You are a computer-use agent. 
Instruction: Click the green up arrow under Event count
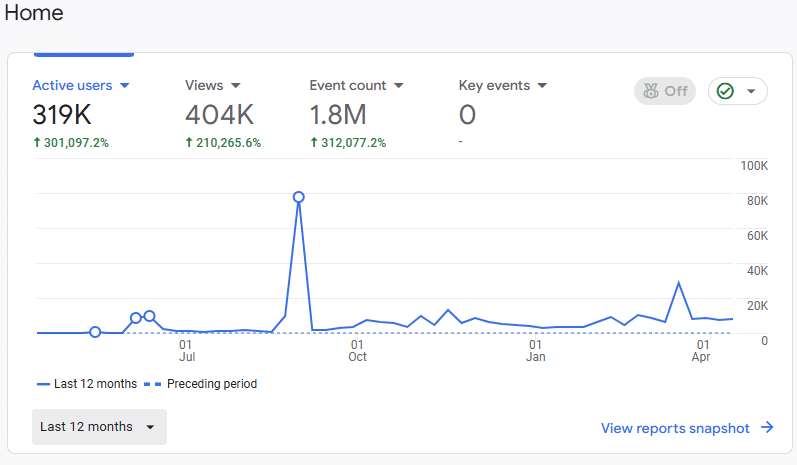point(314,143)
